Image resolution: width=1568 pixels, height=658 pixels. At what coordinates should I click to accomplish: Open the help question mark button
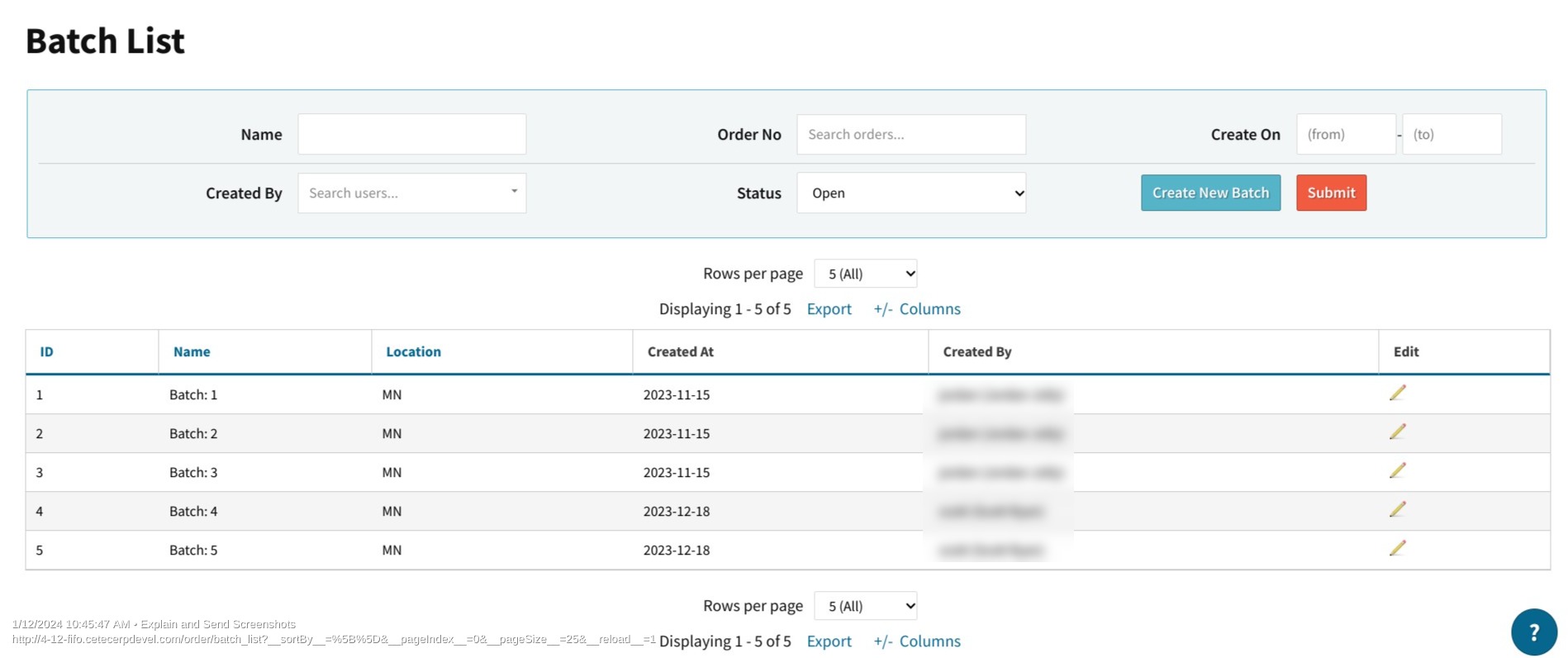tap(1533, 632)
